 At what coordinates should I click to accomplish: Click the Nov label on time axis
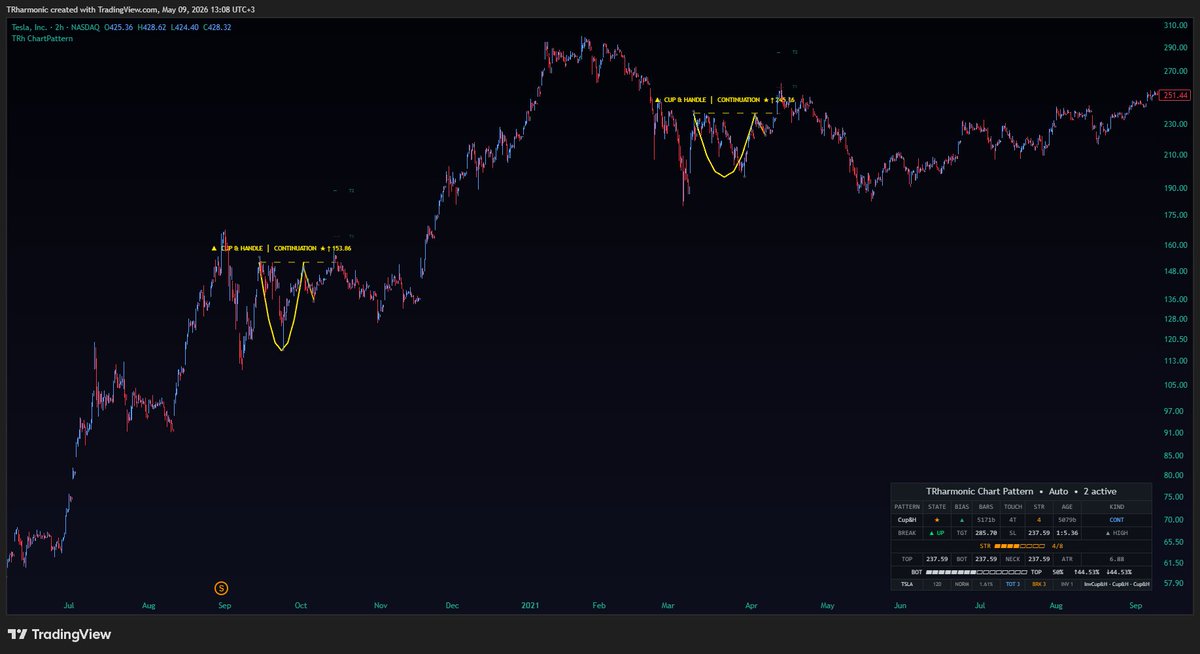click(380, 606)
